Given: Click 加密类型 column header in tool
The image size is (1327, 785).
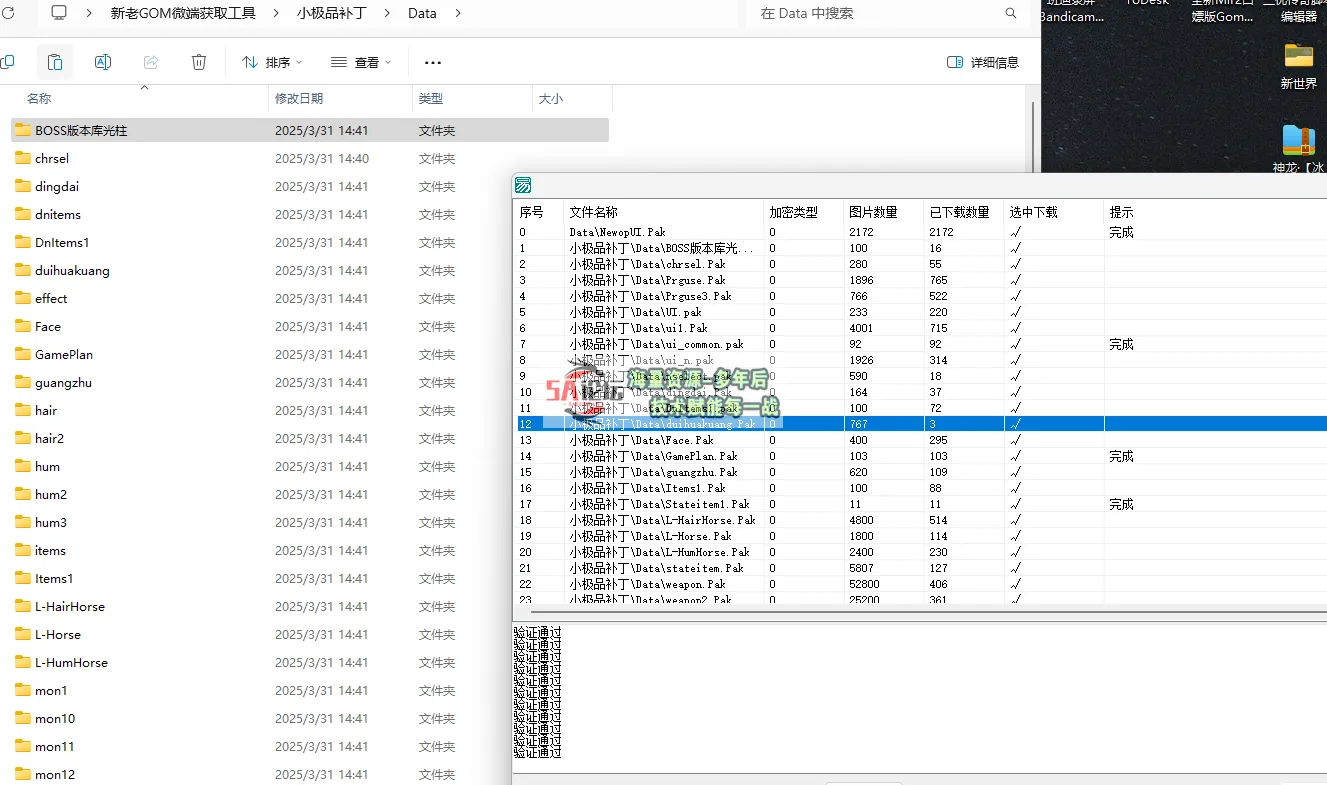Looking at the screenshot, I should 793,212.
